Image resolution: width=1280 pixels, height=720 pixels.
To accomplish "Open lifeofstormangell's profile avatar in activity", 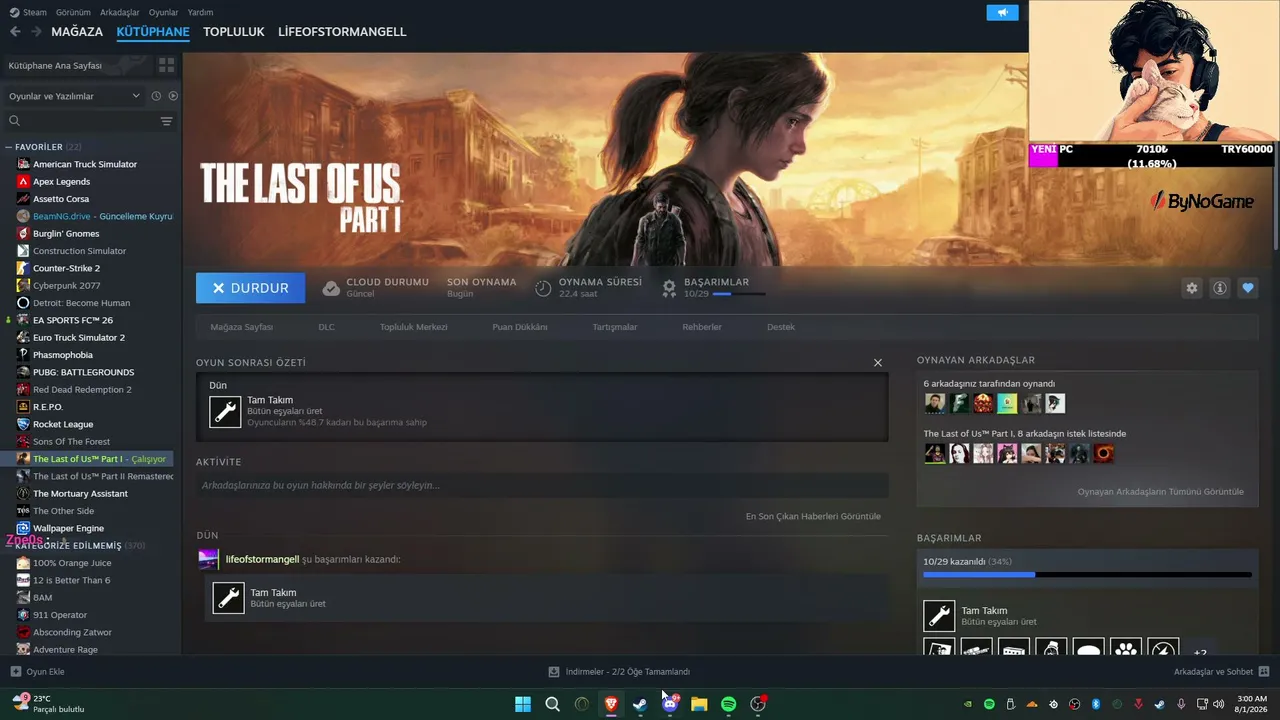I will tap(209, 559).
